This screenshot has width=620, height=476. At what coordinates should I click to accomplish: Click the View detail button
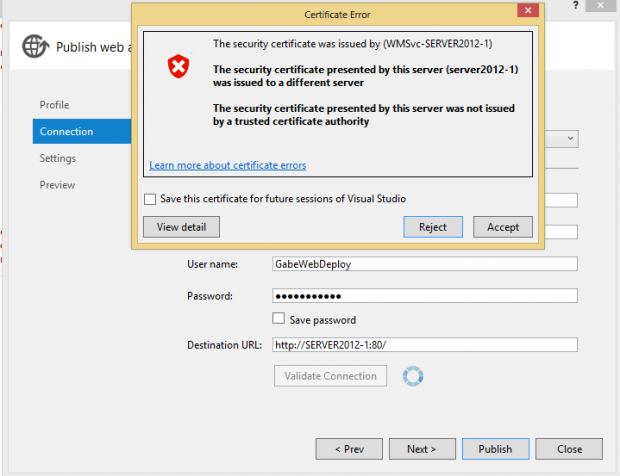(181, 227)
